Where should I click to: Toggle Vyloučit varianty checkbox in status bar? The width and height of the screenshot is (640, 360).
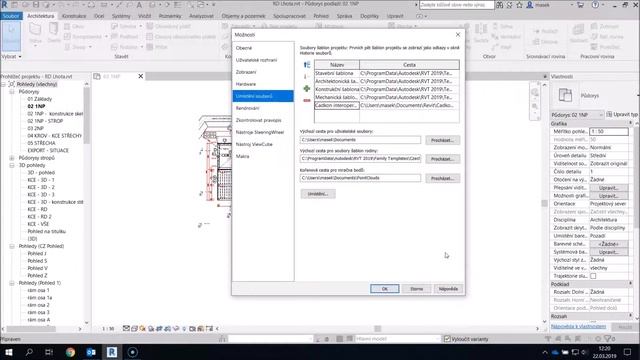pyautogui.click(x=447, y=339)
